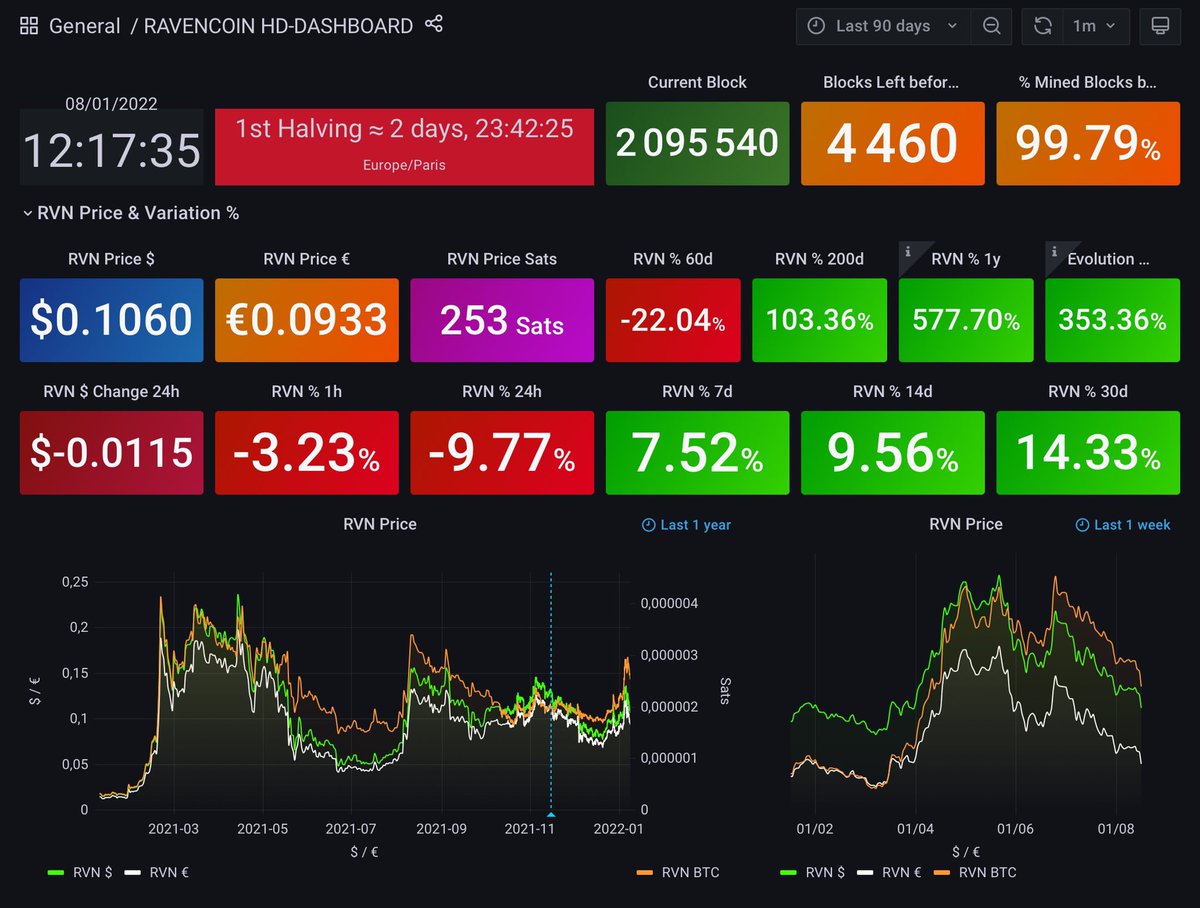Click the green RVN $ legend color swatch
The width and height of the screenshot is (1200, 908).
pyautogui.click(x=57, y=872)
